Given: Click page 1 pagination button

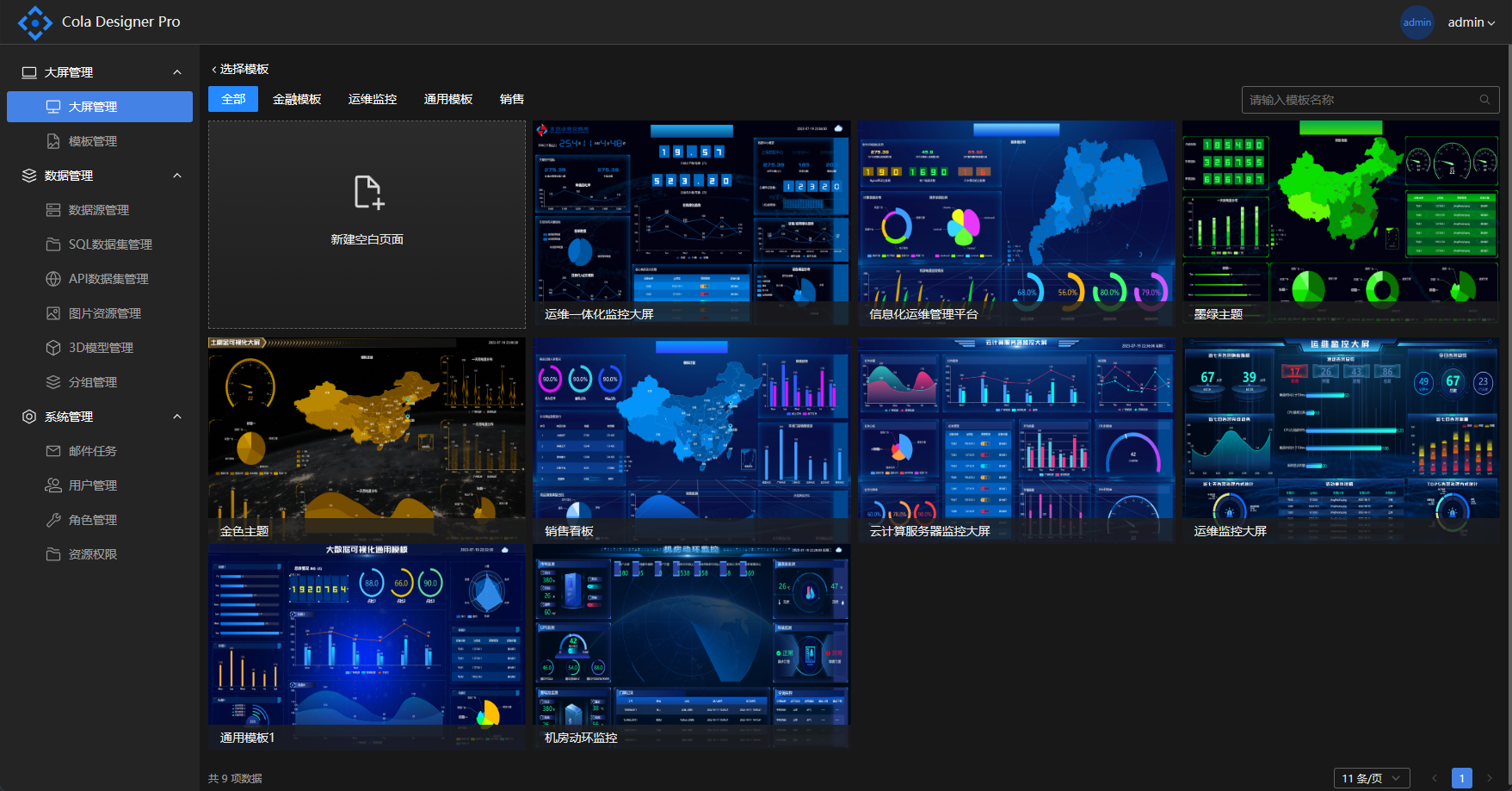Looking at the screenshot, I should pyautogui.click(x=1461, y=778).
